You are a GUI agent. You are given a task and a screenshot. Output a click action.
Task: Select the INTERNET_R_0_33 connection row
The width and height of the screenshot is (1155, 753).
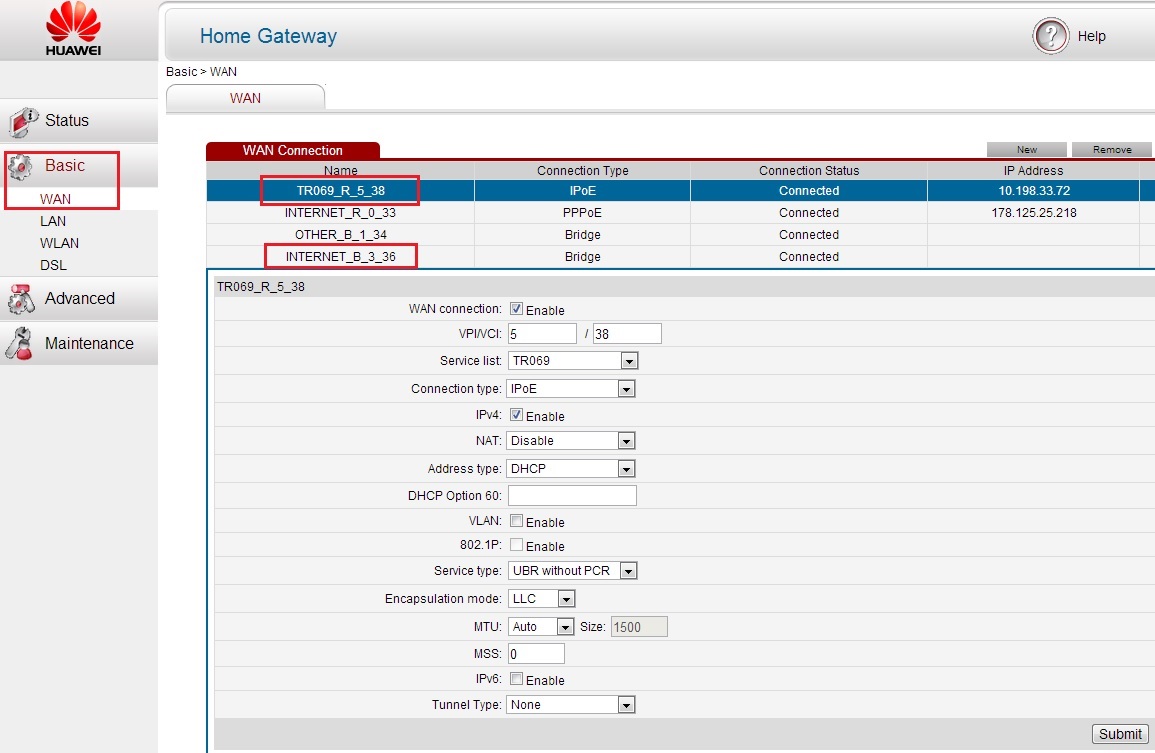(x=340, y=213)
